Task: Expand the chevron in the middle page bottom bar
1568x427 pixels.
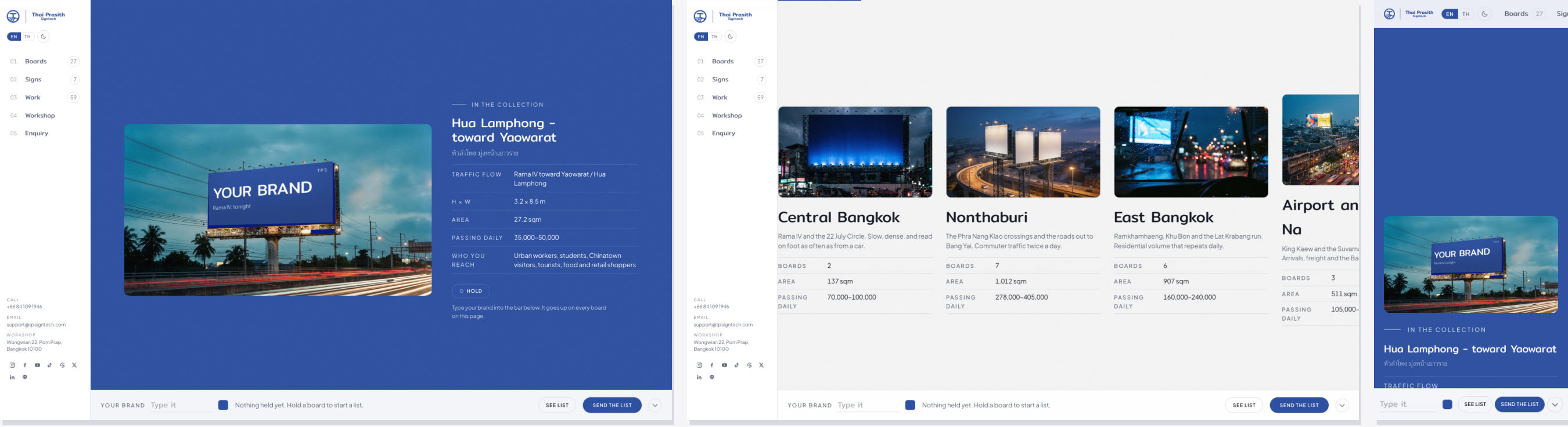Action: tap(1342, 405)
